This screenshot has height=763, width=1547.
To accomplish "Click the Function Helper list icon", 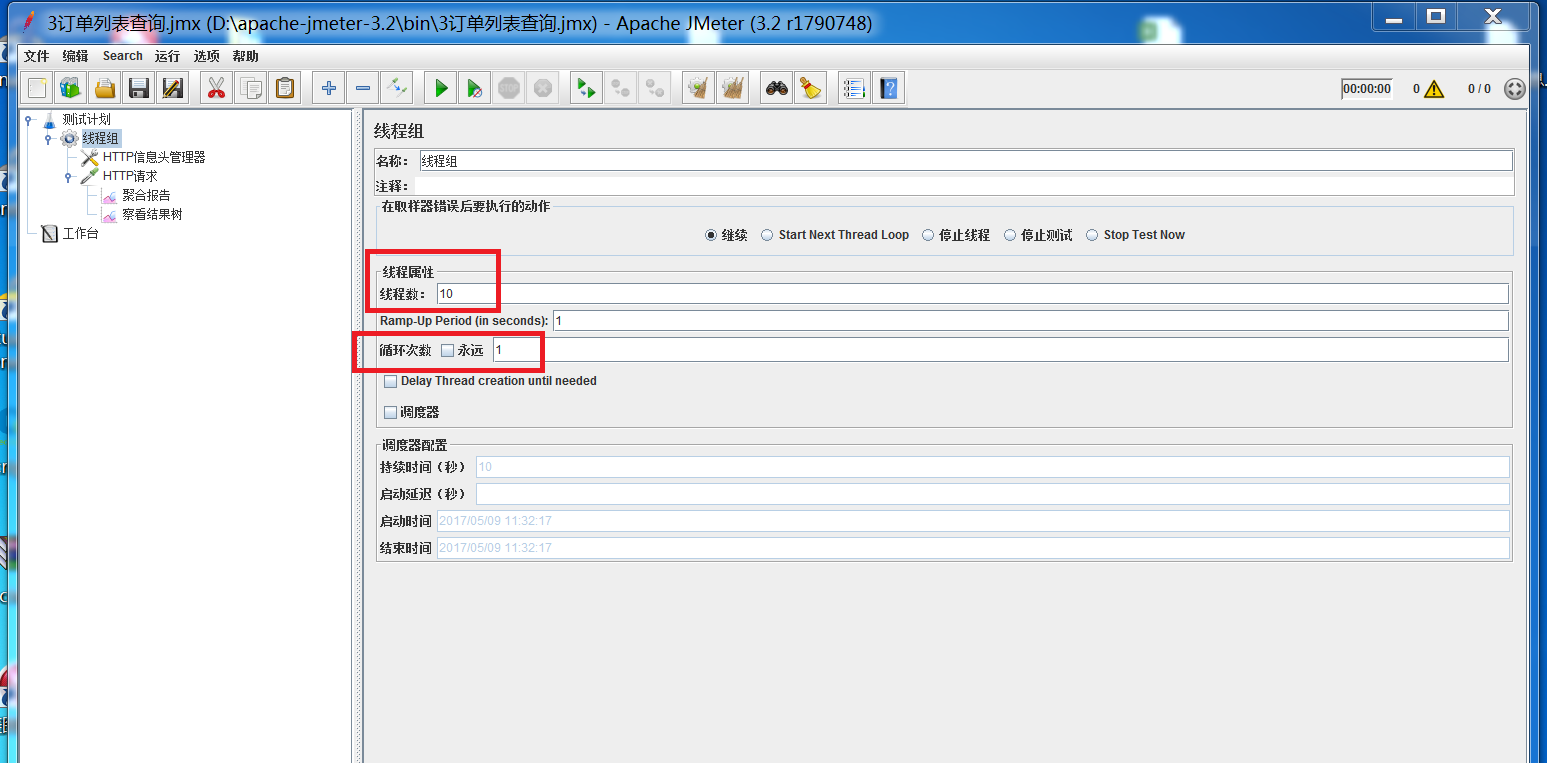I will (854, 88).
